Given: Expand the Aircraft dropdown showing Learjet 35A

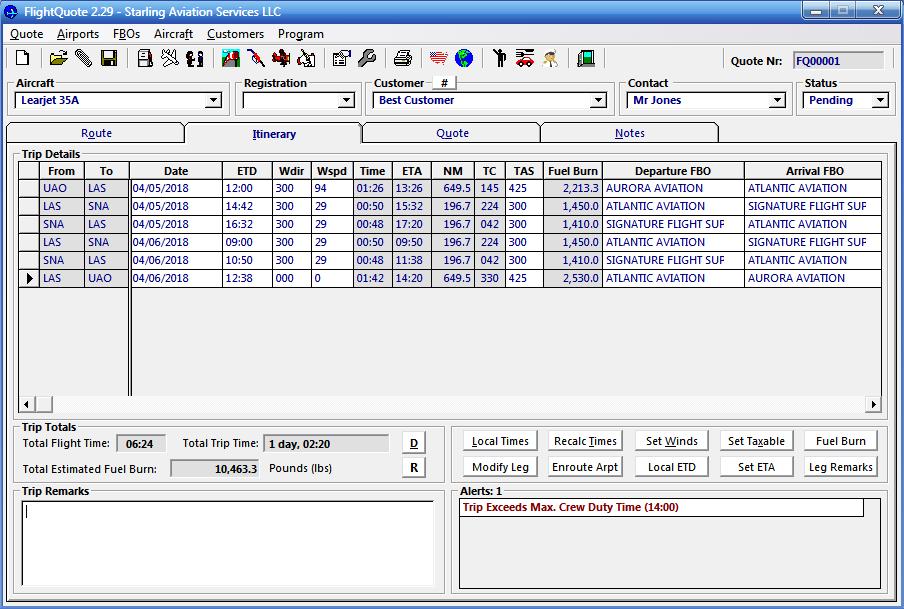Looking at the screenshot, I should pos(213,101).
